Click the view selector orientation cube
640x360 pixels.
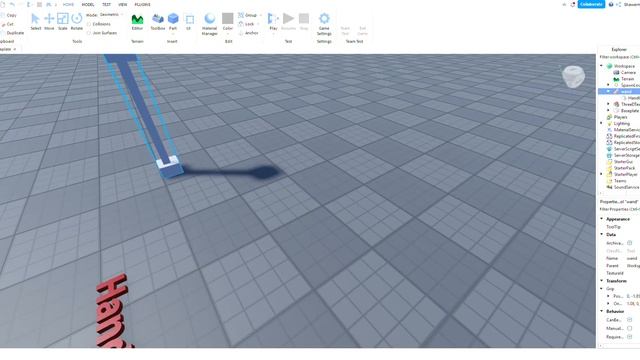573,76
